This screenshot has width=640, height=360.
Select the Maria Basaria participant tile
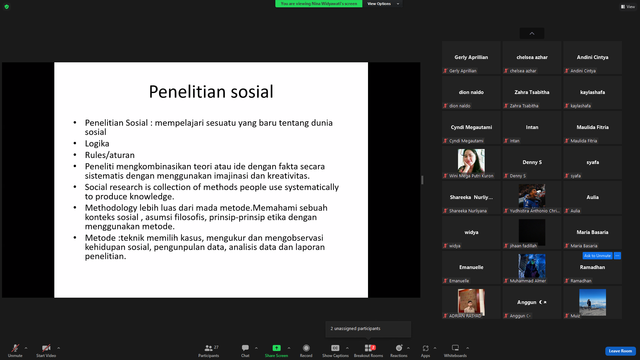tap(592, 233)
